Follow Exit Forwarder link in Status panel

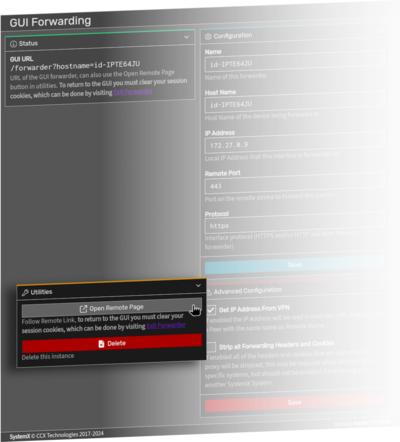tap(133, 92)
